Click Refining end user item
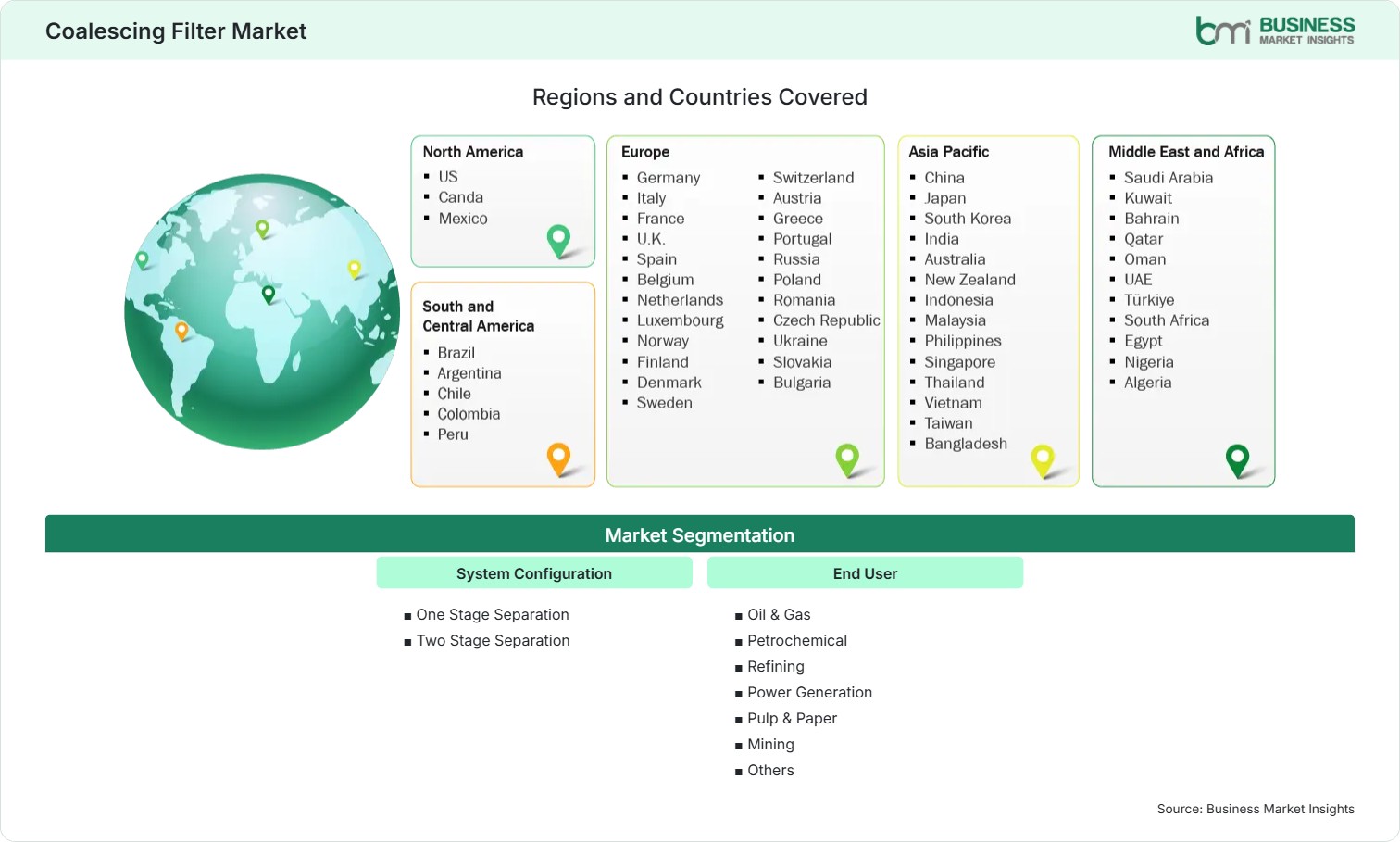Screen dimensions: 1400x842 click(776, 666)
